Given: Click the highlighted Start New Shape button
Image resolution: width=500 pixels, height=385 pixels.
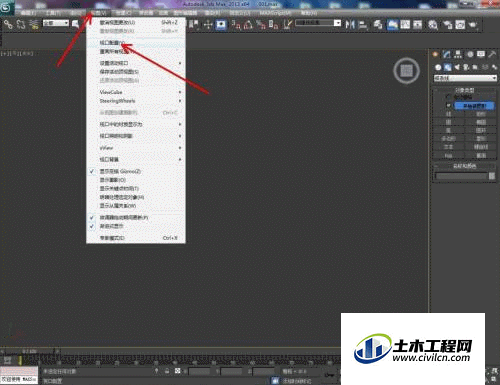Looking at the screenshot, I should 474,106.
